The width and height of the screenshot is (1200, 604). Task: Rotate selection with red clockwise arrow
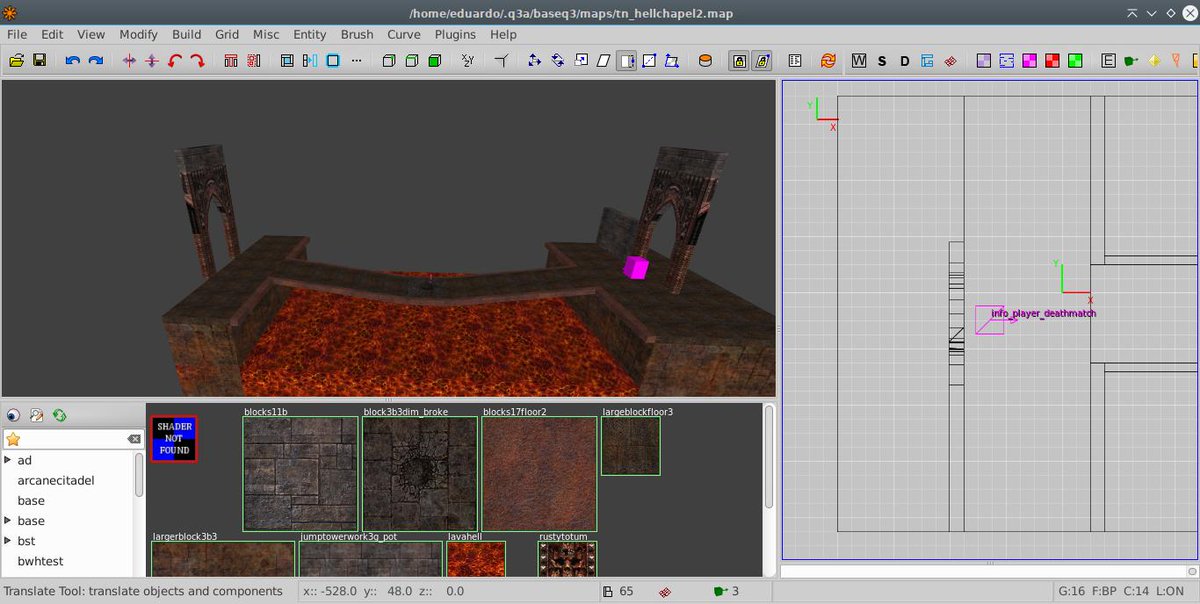[x=198, y=61]
